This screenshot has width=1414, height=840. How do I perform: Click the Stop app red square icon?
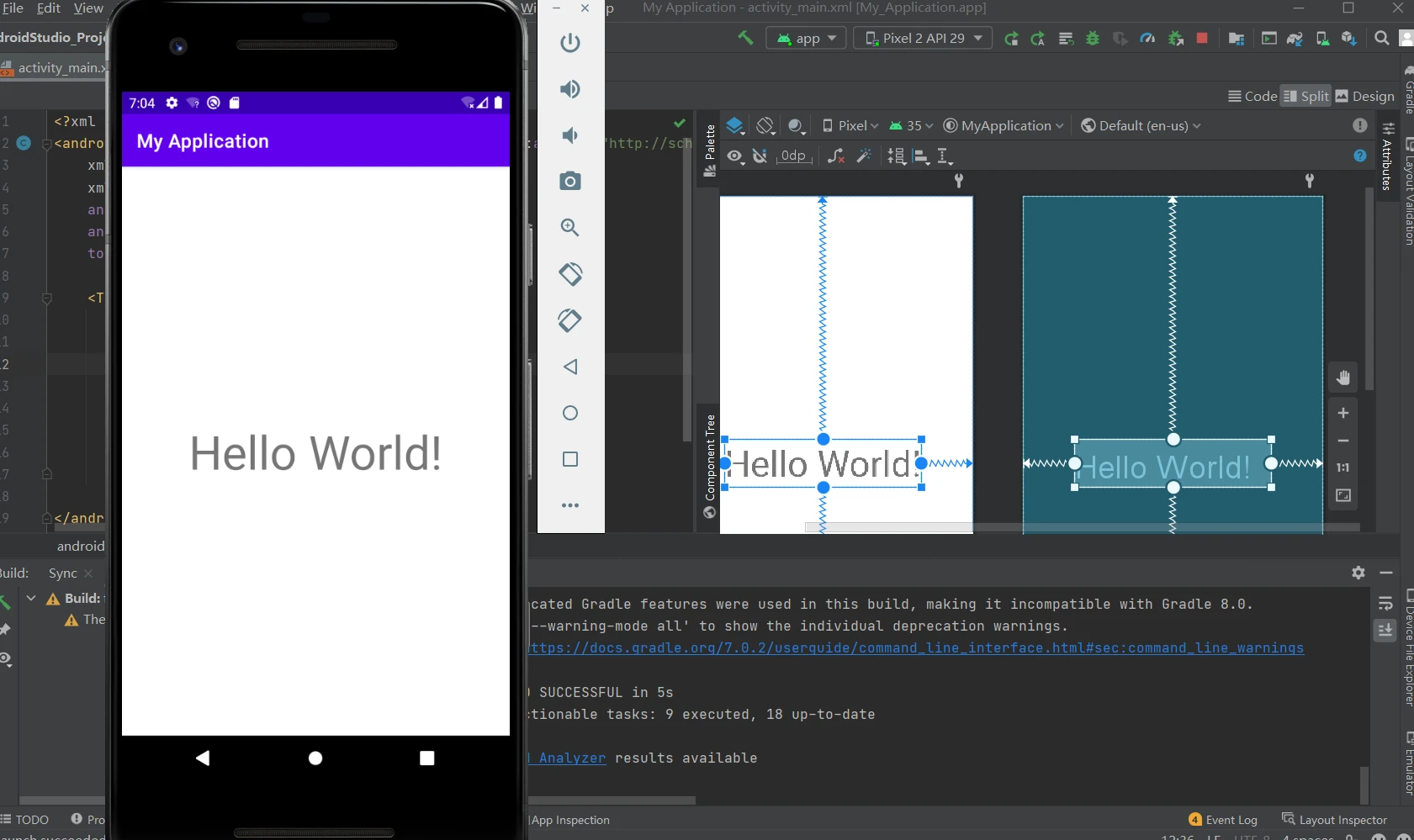[1202, 38]
